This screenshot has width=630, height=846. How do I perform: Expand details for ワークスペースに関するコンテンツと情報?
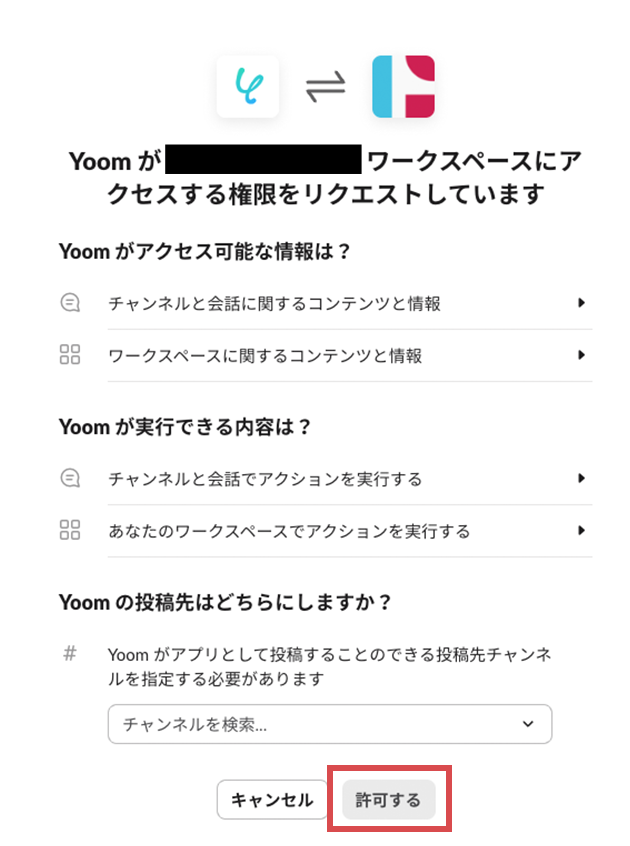(583, 355)
